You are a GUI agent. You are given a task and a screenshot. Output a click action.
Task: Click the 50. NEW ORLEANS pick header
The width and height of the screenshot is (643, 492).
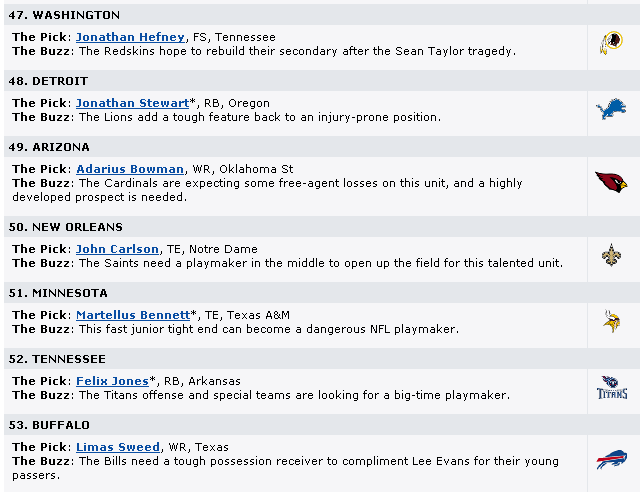[x=65, y=227]
